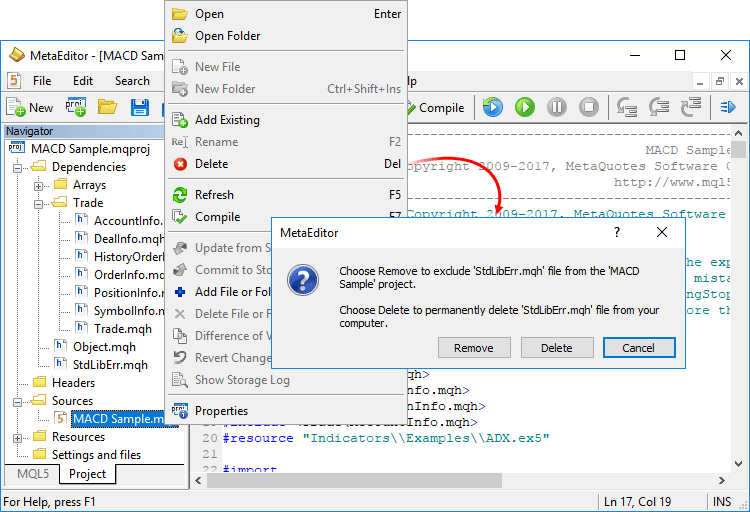Image resolution: width=750 pixels, height=512 pixels.
Task: Open the Edit menu
Action: point(83,81)
